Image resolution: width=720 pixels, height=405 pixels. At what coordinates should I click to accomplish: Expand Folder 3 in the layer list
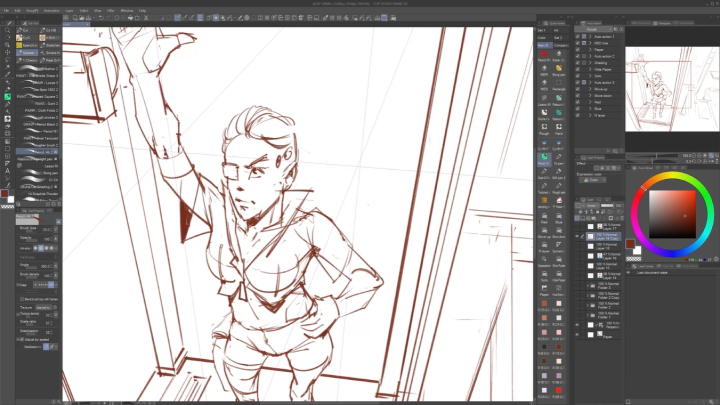point(588,286)
